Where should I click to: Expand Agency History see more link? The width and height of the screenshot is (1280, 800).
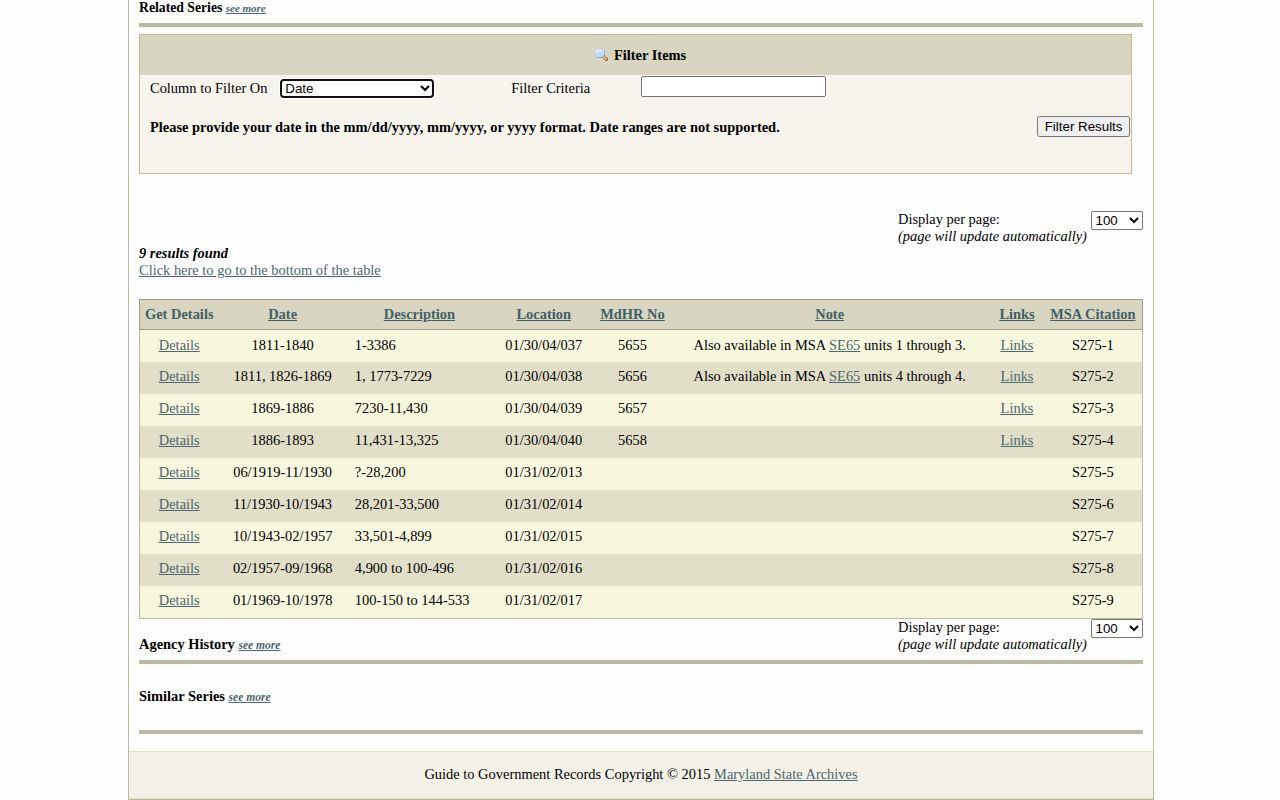pyautogui.click(x=259, y=645)
